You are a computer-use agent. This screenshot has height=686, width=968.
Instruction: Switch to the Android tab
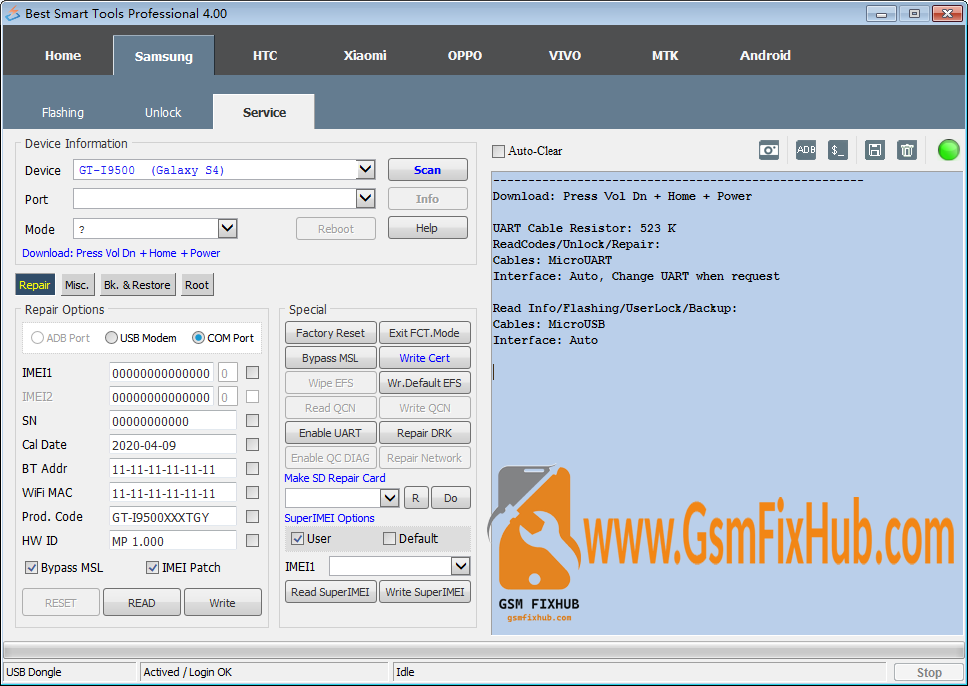click(x=765, y=56)
